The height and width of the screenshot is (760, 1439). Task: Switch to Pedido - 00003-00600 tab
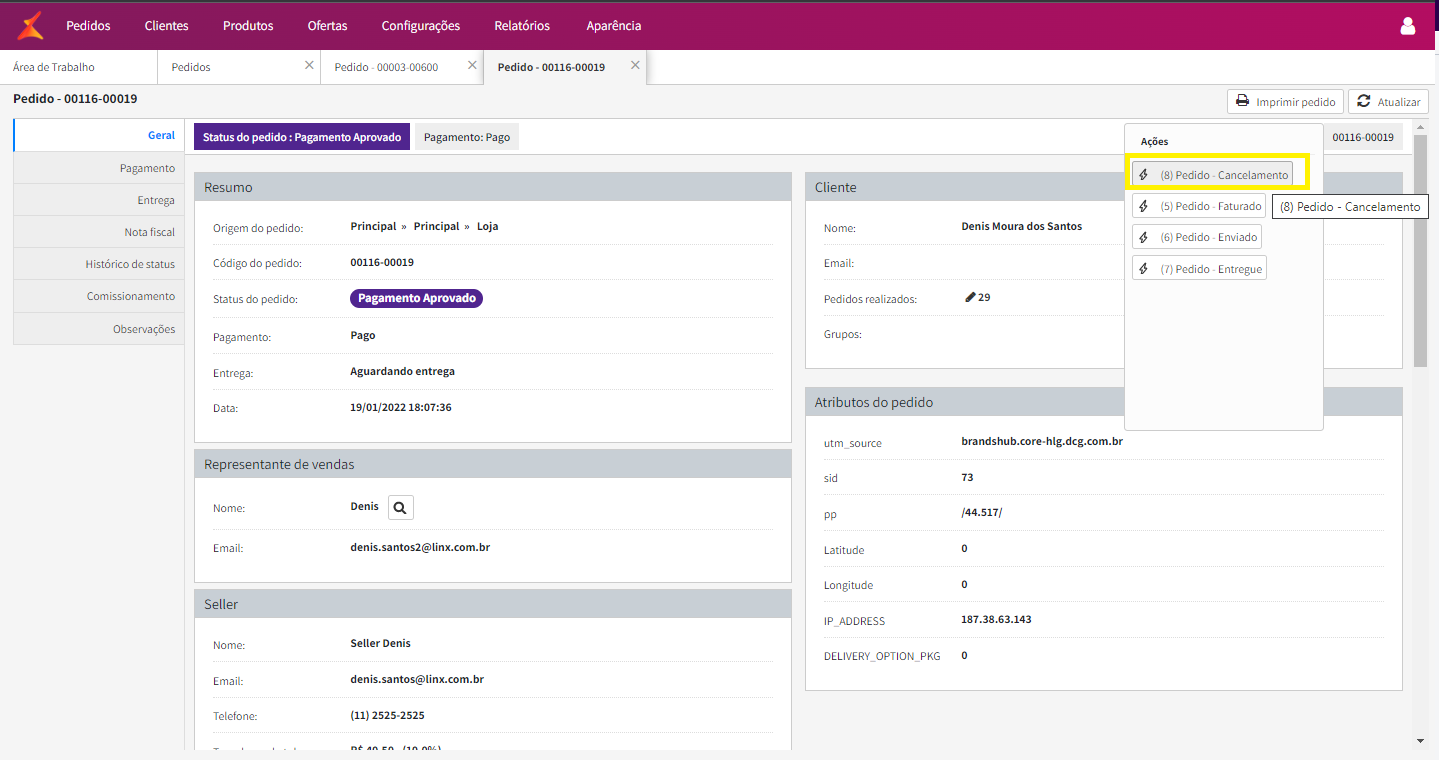tap(401, 67)
